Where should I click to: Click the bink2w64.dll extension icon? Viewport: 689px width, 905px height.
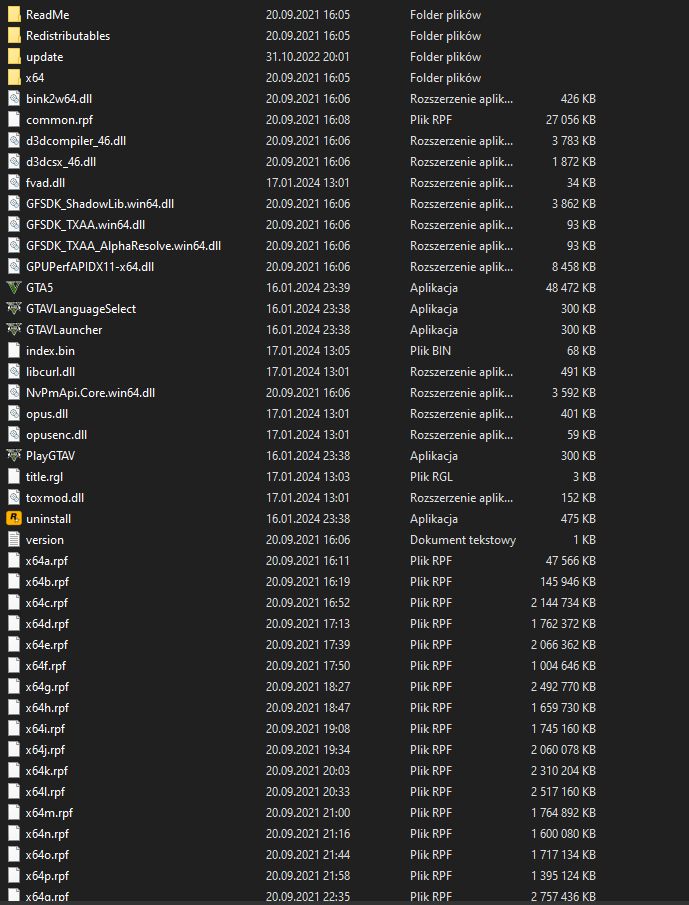pos(16,99)
